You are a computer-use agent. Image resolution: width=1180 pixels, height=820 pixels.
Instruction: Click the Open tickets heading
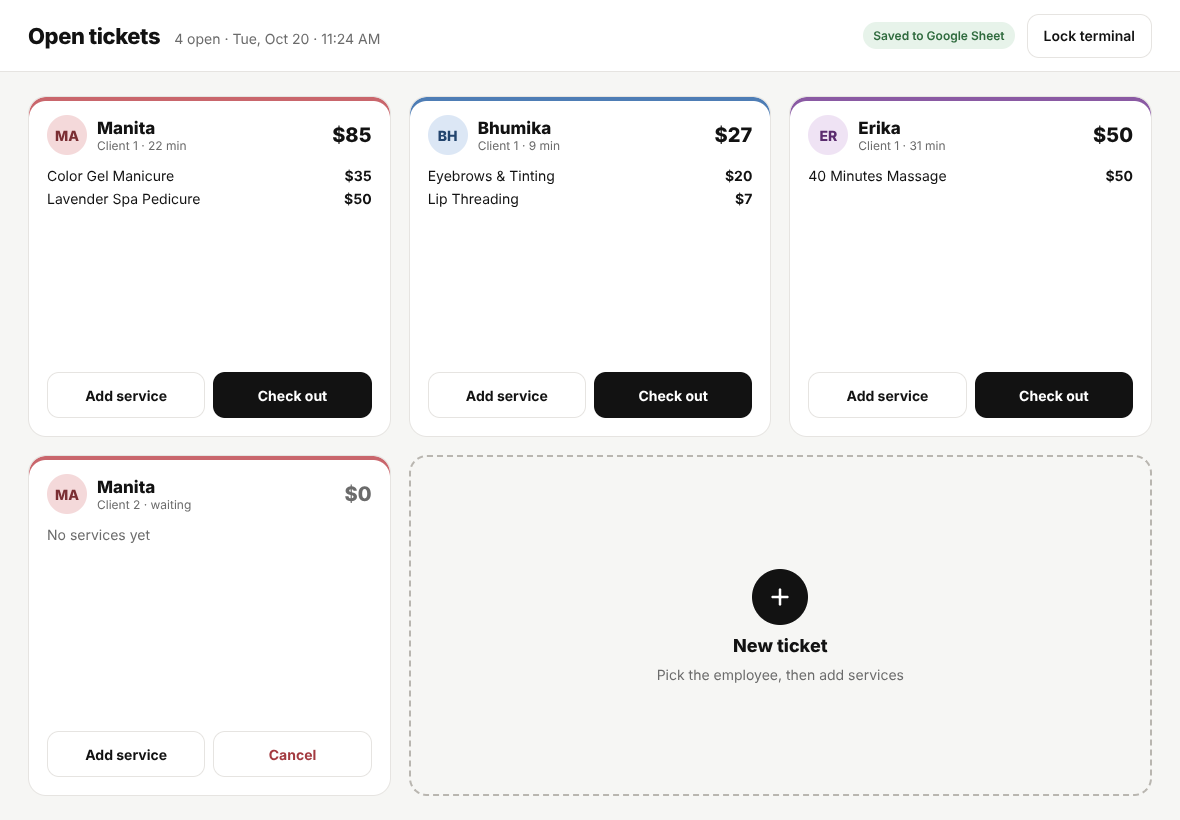coord(94,36)
